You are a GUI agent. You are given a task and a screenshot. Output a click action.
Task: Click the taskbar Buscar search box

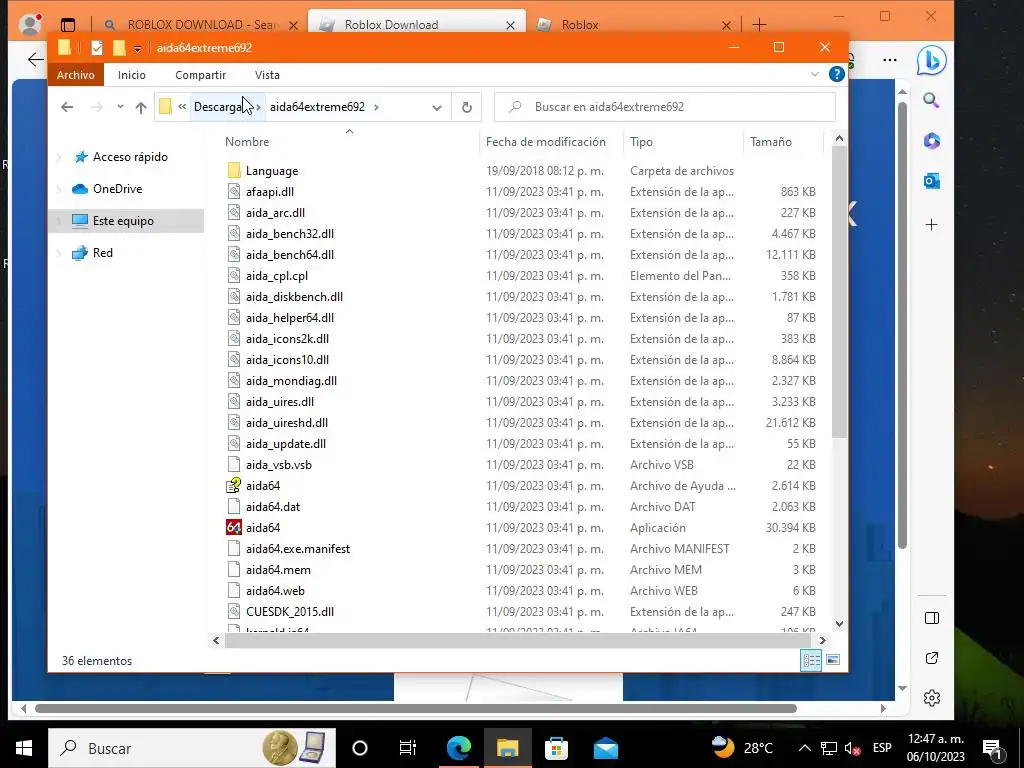(x=192, y=748)
